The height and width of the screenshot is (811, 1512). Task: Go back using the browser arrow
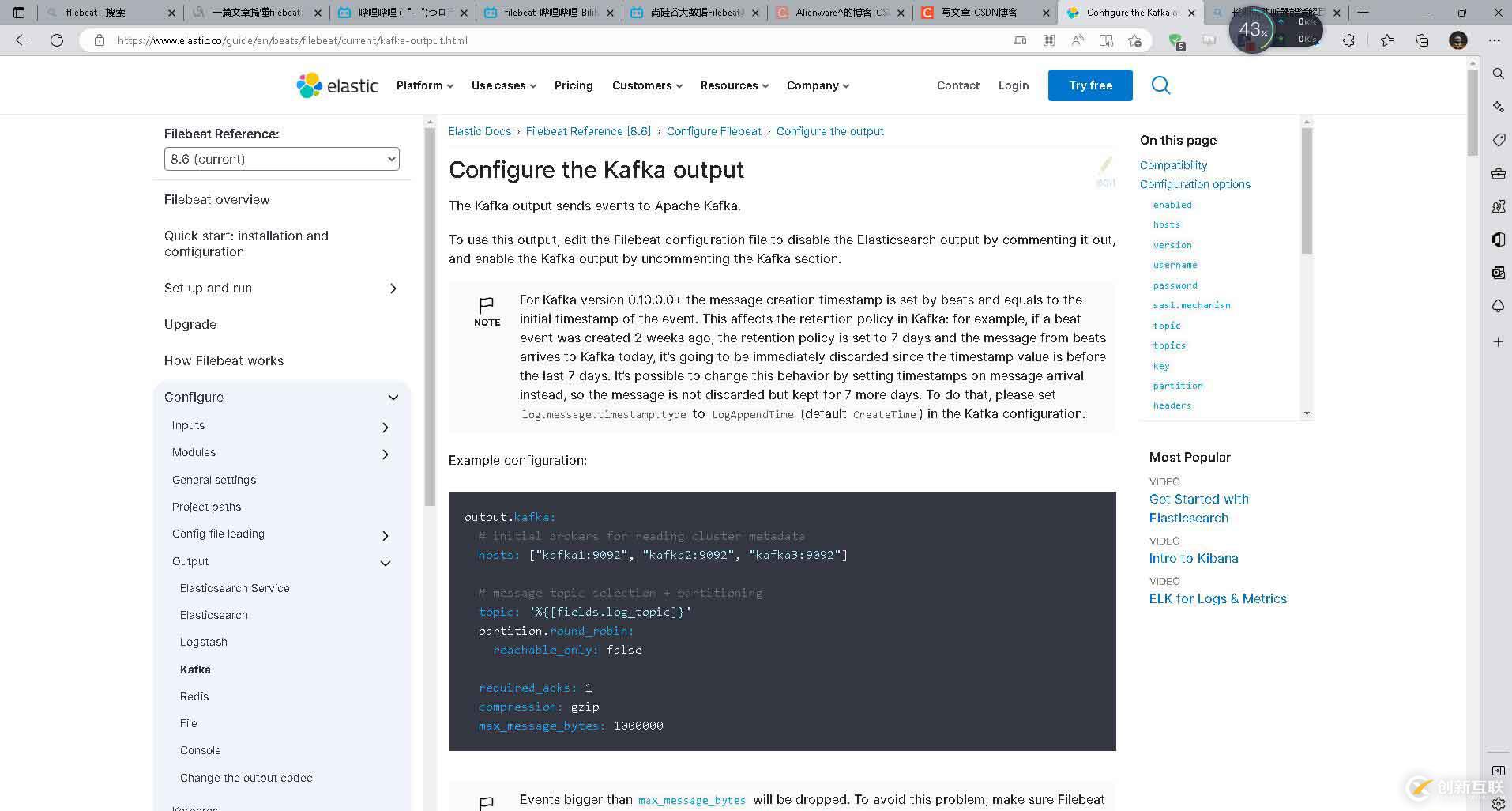pos(22,40)
